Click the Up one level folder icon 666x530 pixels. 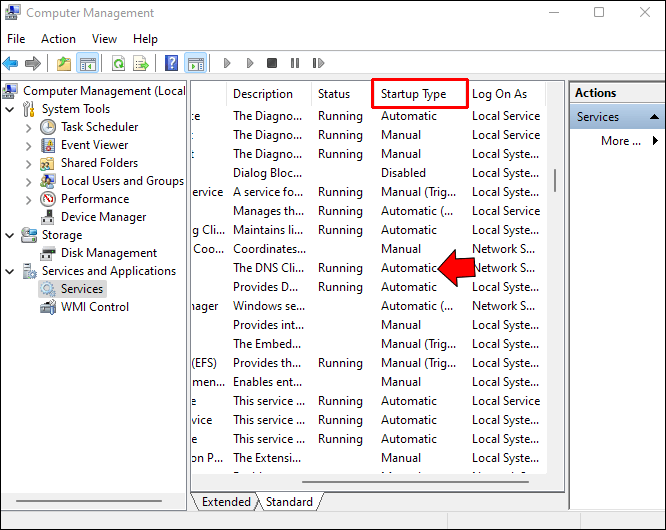pos(64,64)
